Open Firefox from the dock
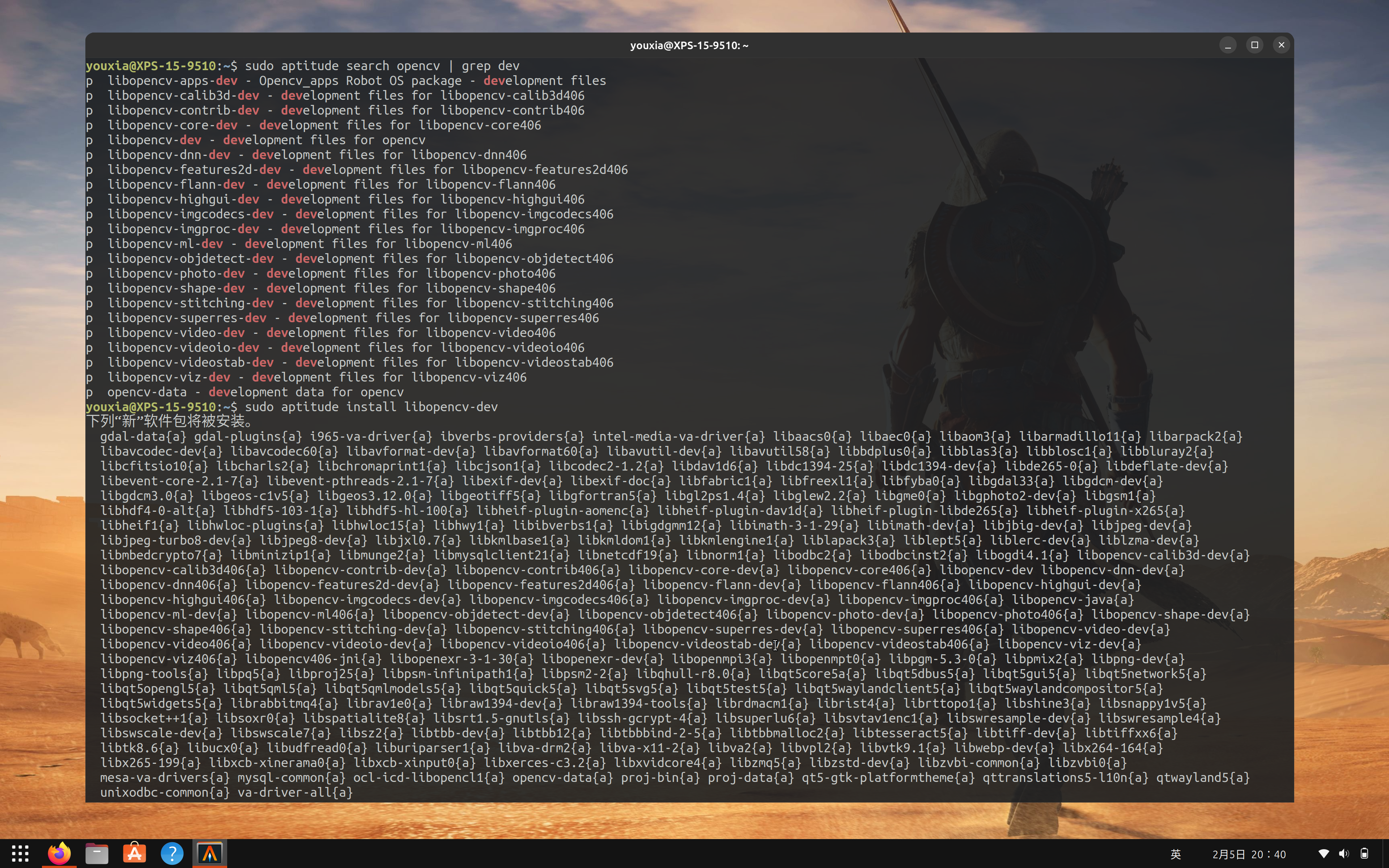Viewport: 1389px width, 868px height. click(59, 853)
